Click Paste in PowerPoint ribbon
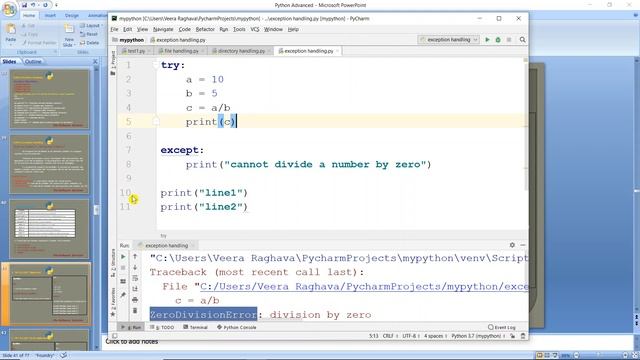The image size is (640, 360). (11, 33)
